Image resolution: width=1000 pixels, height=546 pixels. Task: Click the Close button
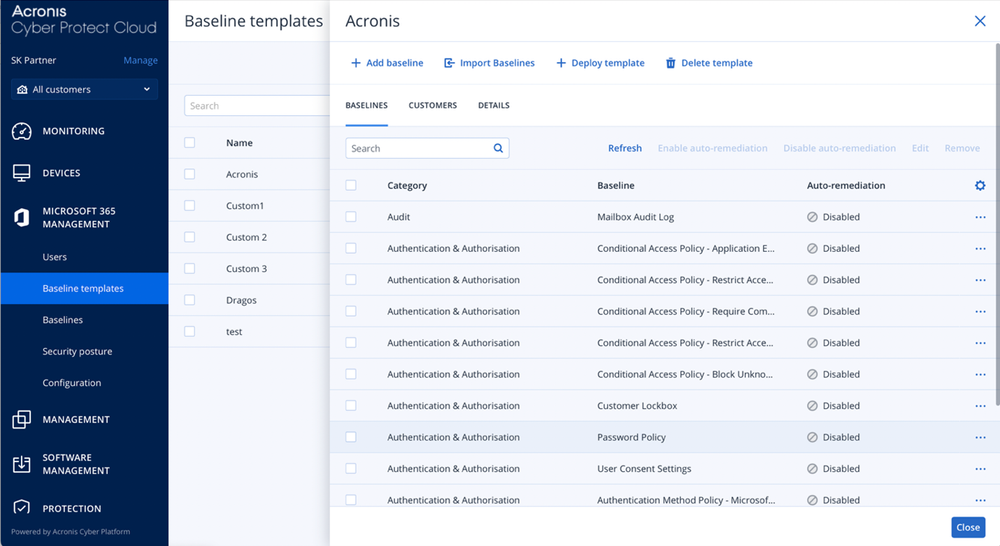click(x=968, y=528)
